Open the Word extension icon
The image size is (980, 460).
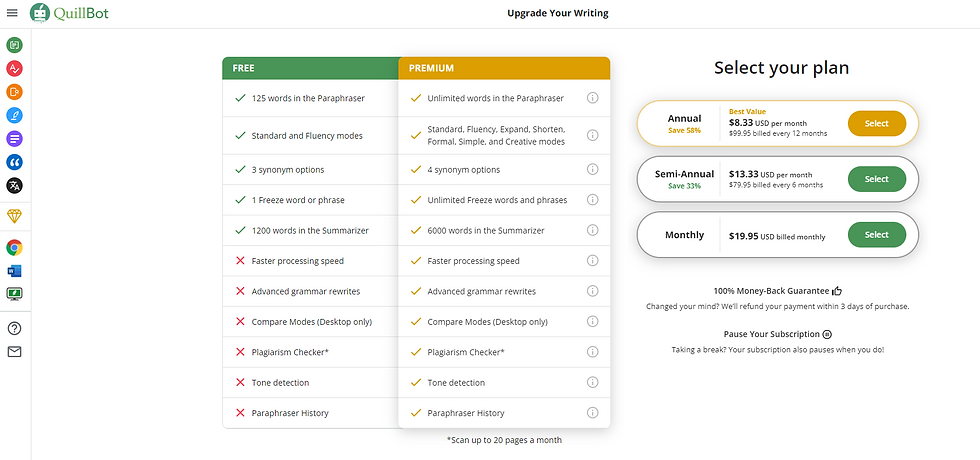(14, 271)
